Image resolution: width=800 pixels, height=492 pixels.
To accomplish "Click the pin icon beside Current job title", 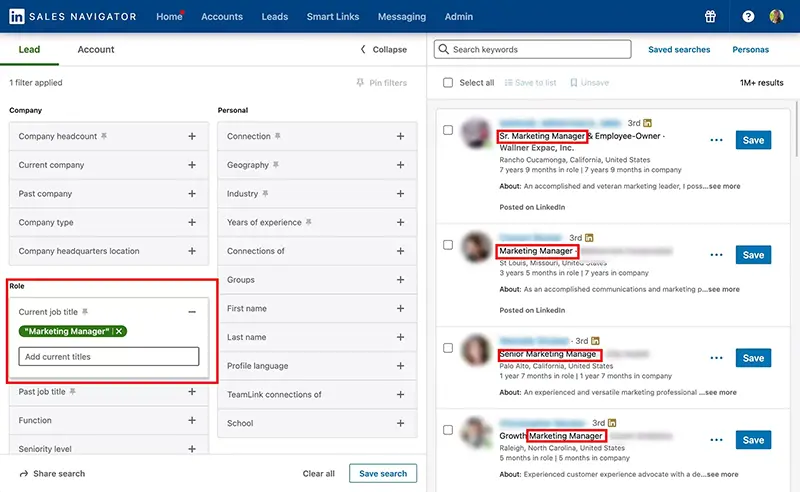I will [x=85, y=311].
